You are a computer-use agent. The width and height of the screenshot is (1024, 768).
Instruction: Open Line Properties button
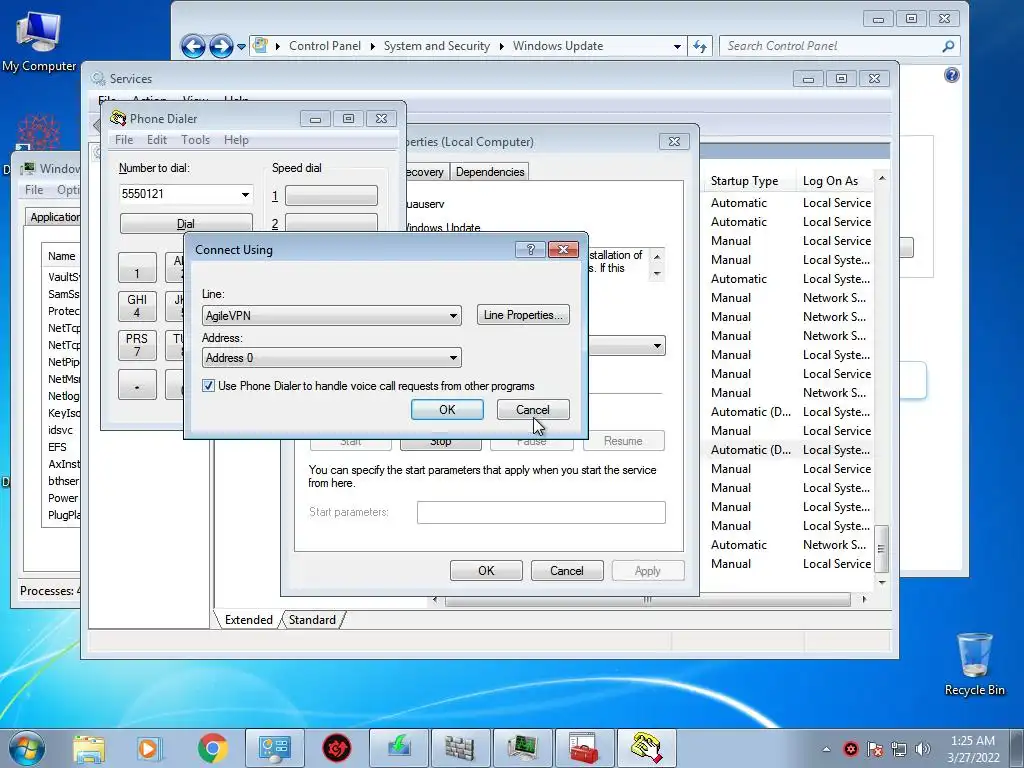coord(523,315)
